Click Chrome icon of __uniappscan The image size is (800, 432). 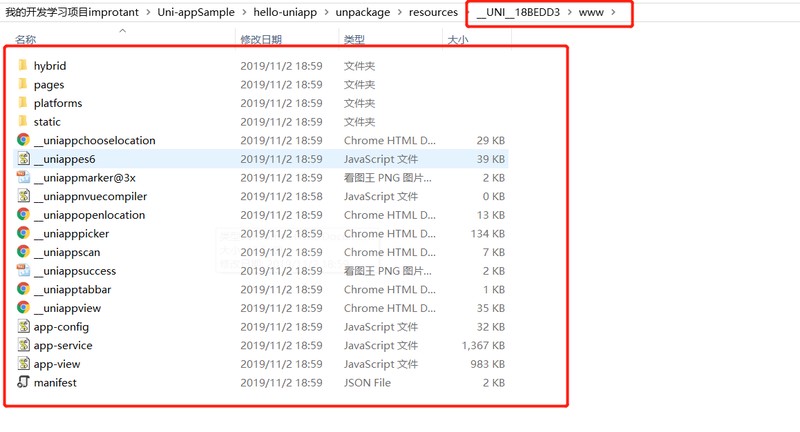23,251
